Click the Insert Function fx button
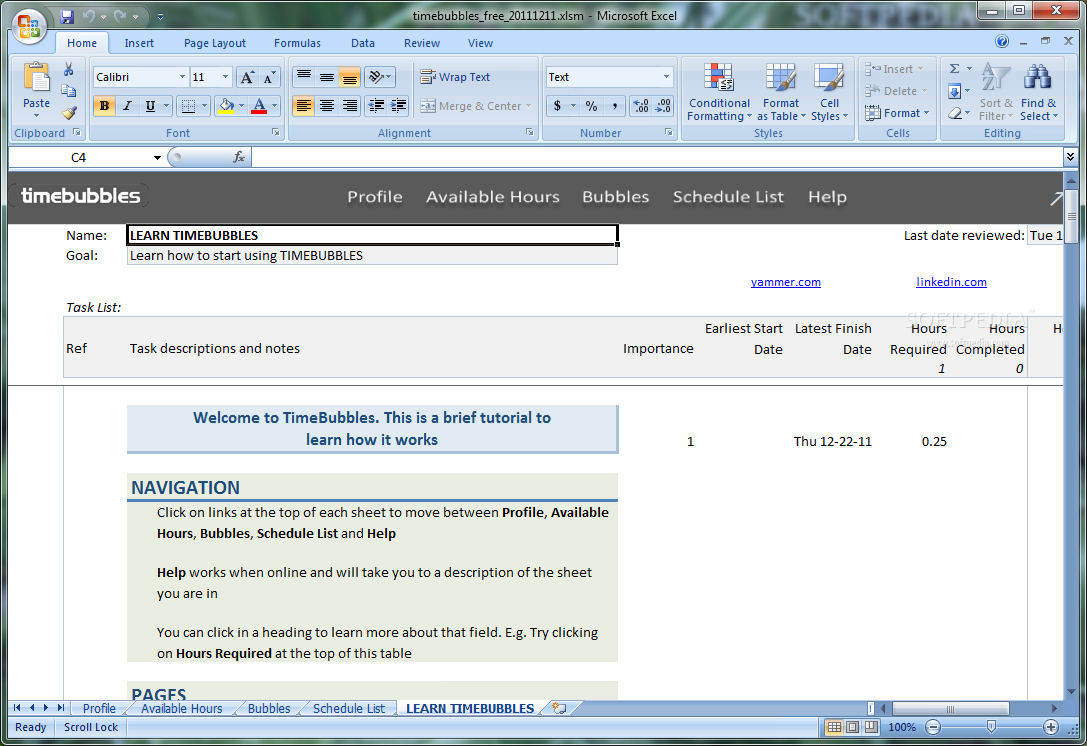This screenshot has height=746, width=1087. pos(239,157)
